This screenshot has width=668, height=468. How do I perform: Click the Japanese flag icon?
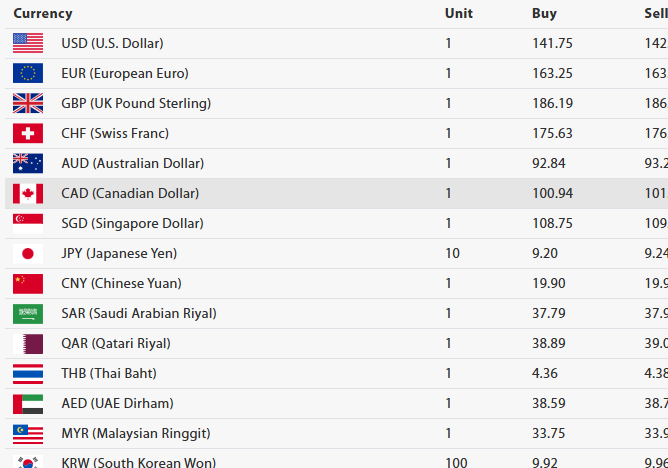(x=28, y=253)
